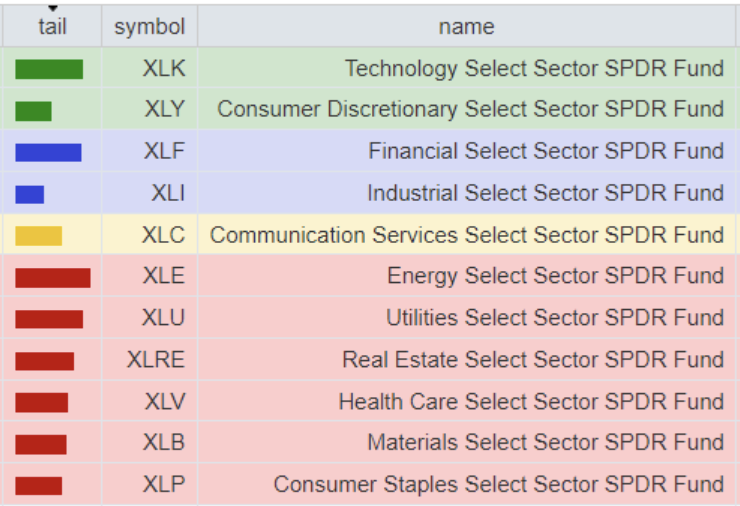Open Technology Select Sector SPDR Fund row

coord(534,69)
